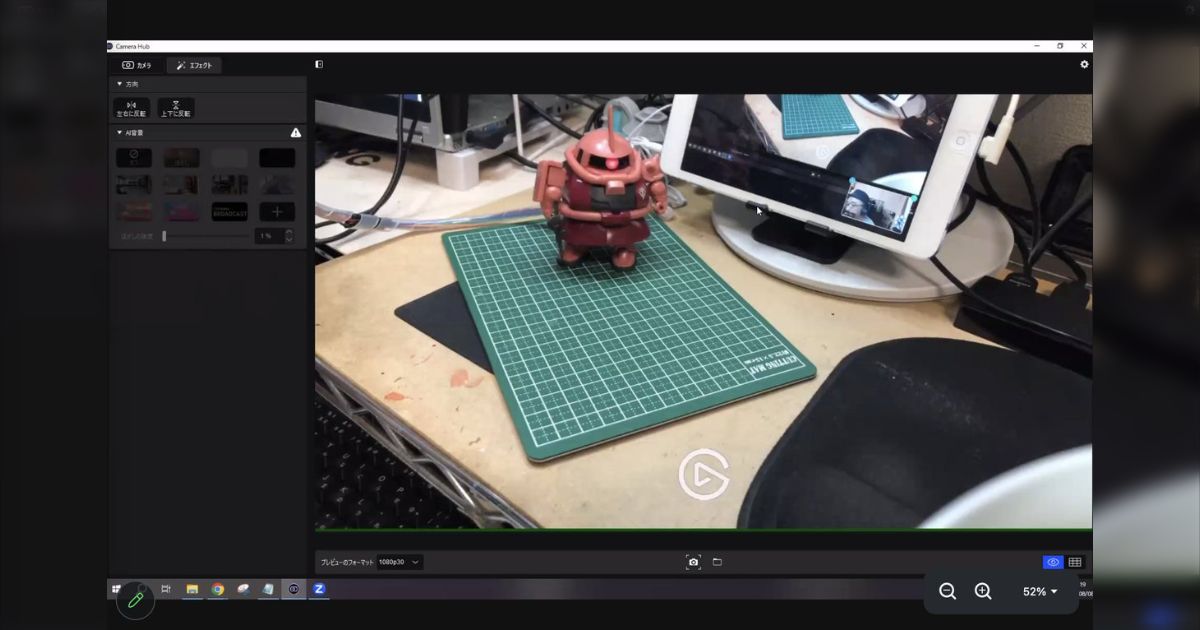Collapse the AI背景 section

[120, 132]
